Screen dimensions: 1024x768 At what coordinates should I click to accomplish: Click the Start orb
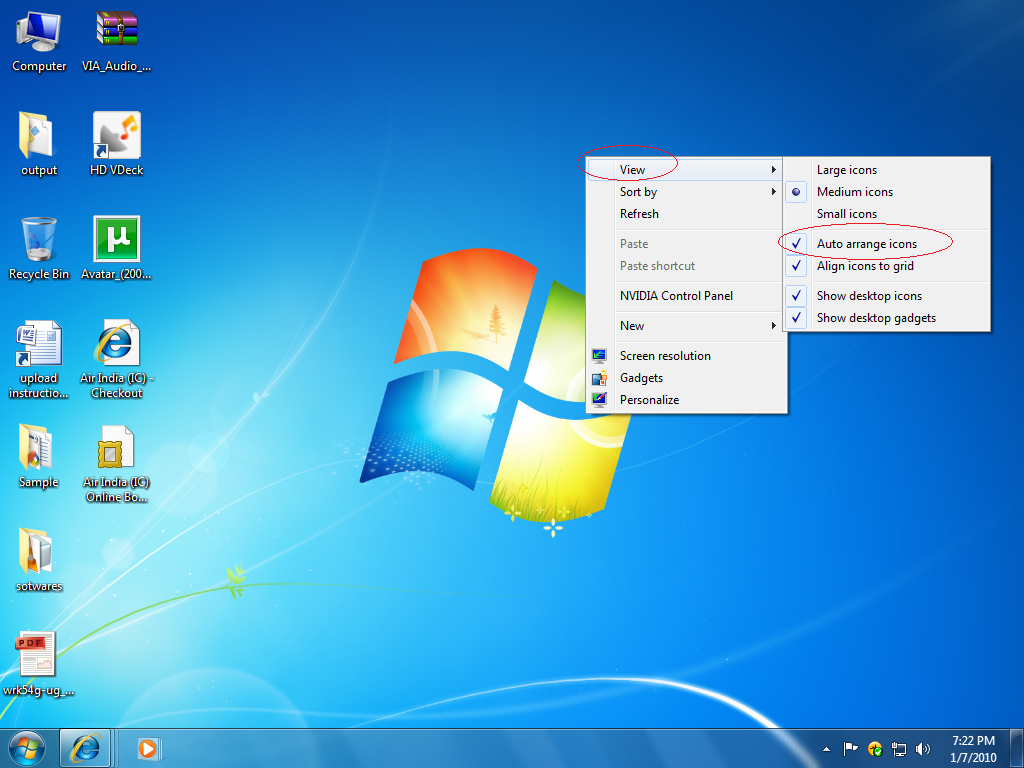point(25,747)
